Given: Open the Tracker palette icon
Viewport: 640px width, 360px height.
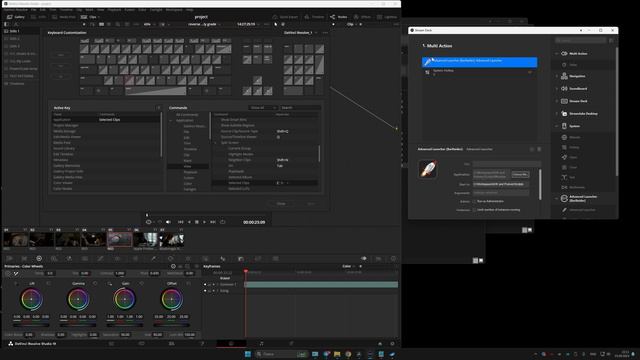Looking at the screenshot, I should point(188,258).
